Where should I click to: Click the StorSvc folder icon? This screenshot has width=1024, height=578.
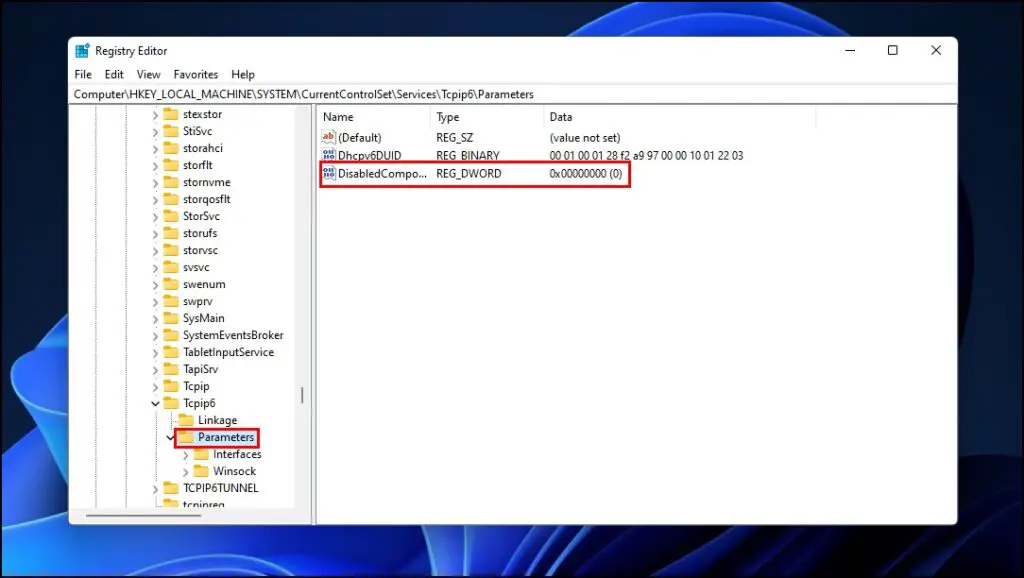click(x=171, y=216)
